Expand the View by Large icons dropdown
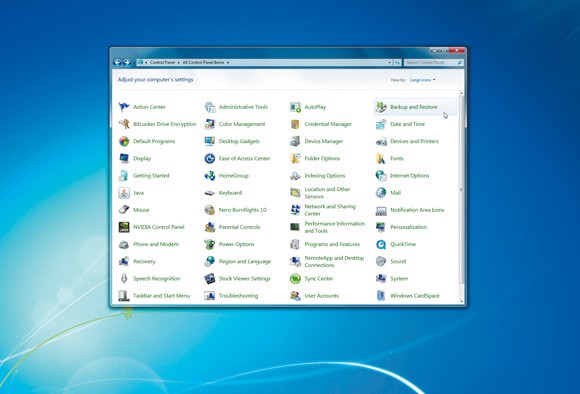 click(x=422, y=80)
